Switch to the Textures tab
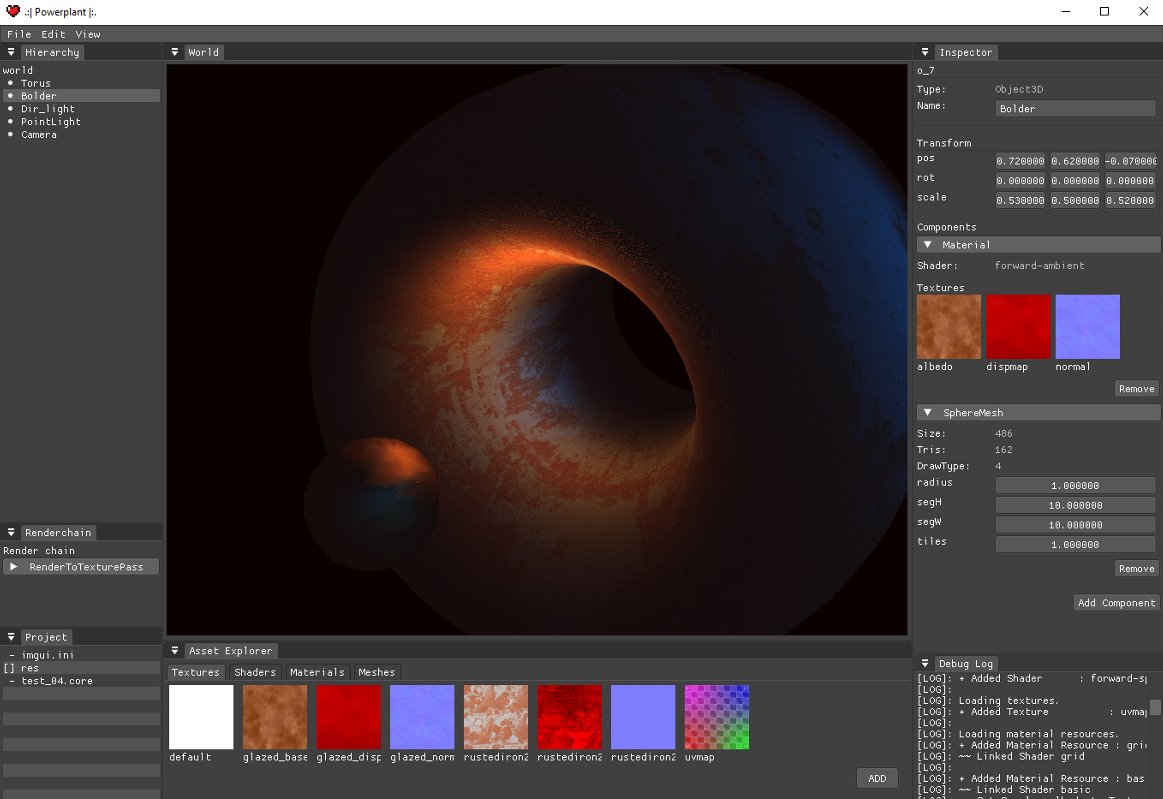Screen dimensions: 1163x799 pos(196,672)
